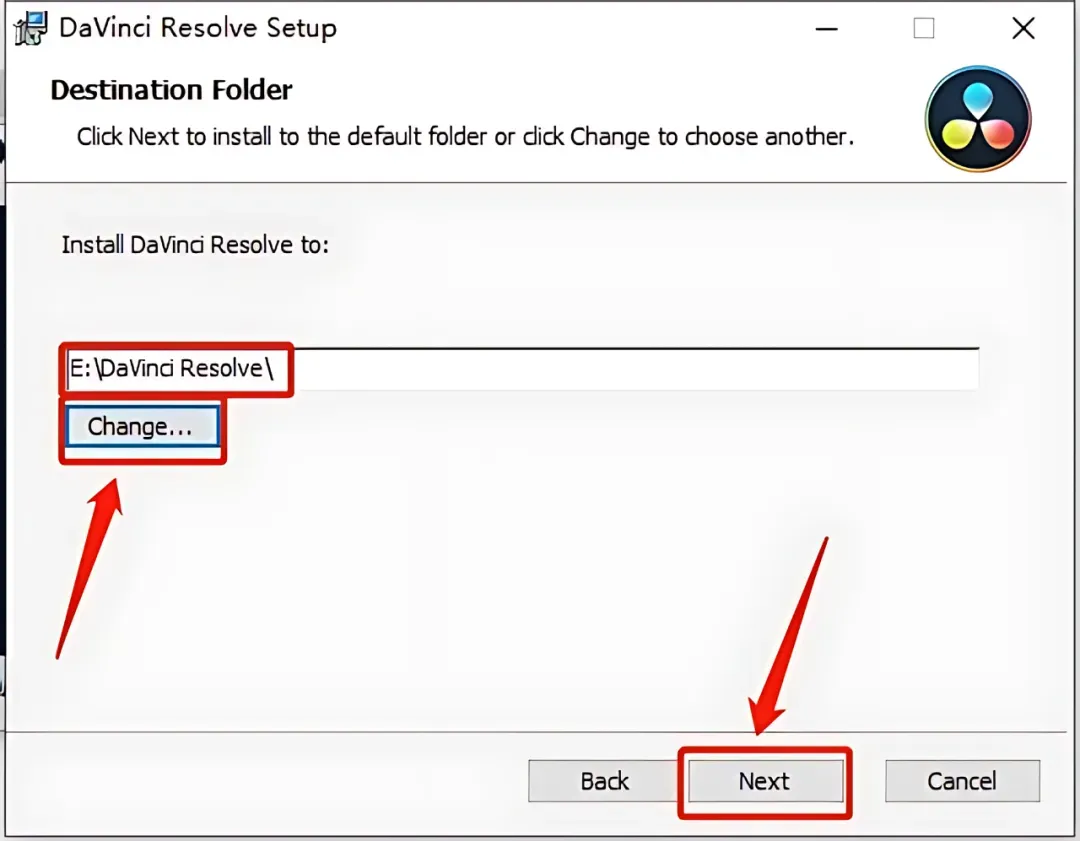Open the Change... folder browser
Image resolution: width=1080 pixels, height=841 pixels.
142,426
